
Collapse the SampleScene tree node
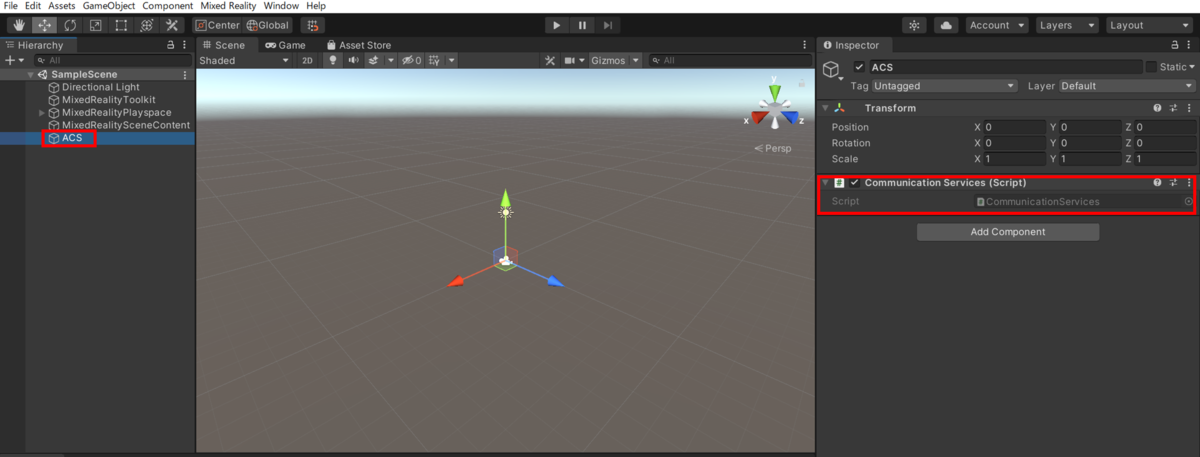coord(30,74)
